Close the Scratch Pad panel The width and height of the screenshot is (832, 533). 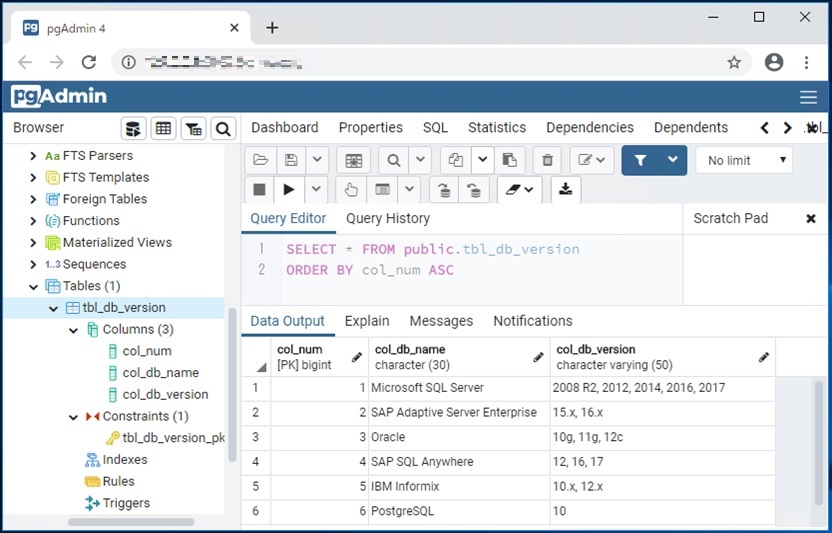pyautogui.click(x=811, y=218)
